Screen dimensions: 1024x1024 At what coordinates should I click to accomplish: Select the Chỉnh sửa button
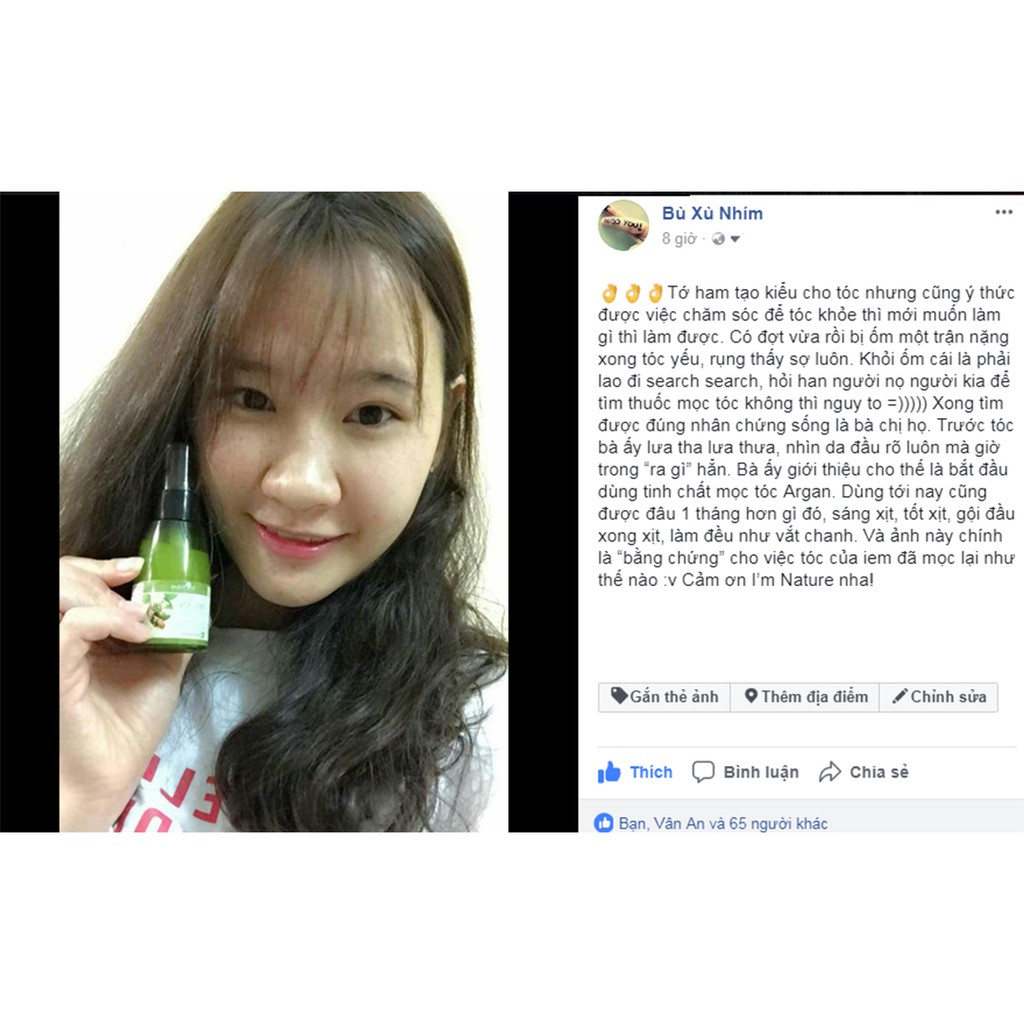tap(938, 697)
